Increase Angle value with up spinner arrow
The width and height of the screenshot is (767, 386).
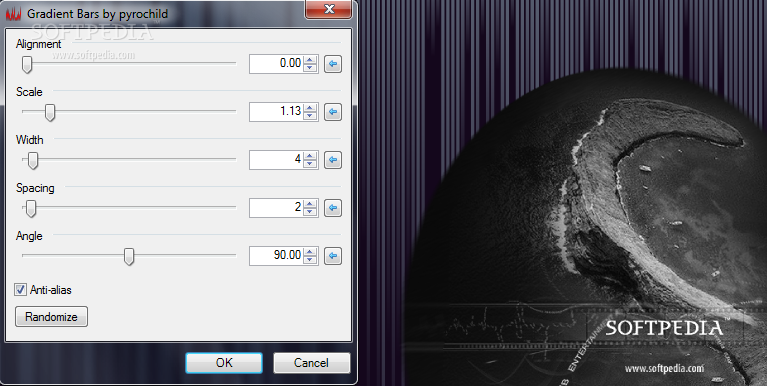point(310,251)
